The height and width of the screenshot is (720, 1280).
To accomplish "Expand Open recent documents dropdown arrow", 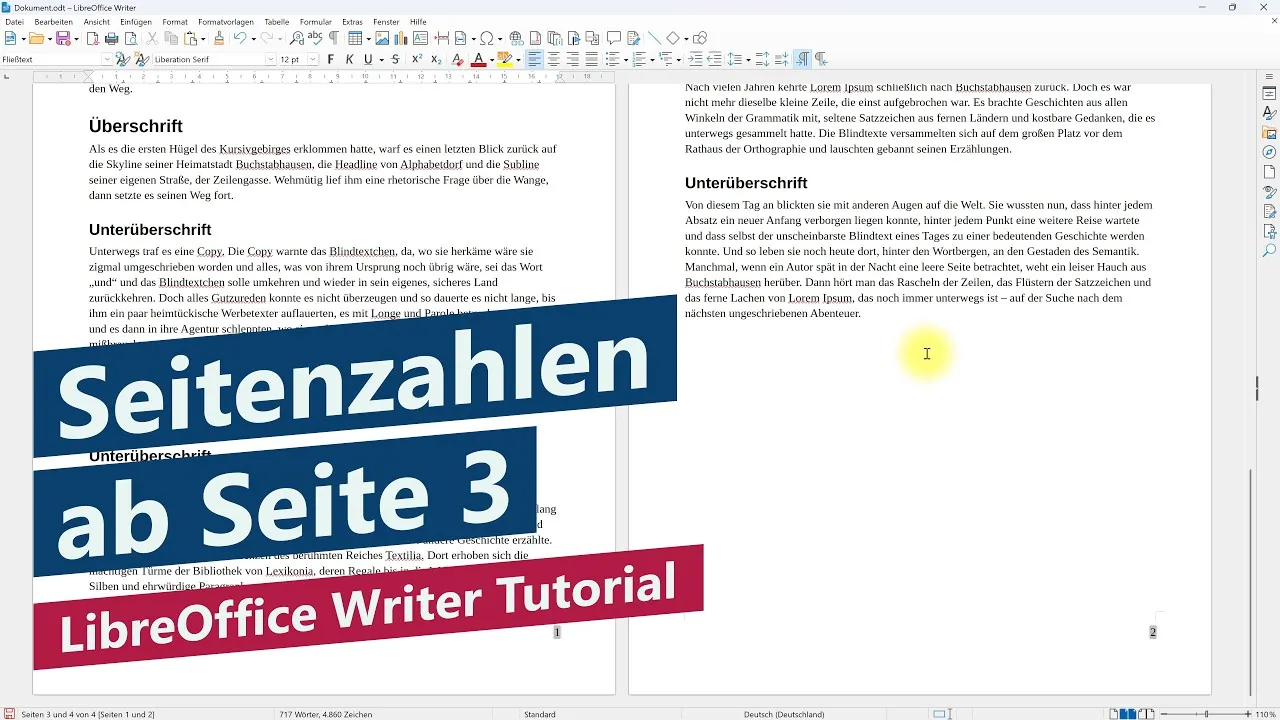I will click(x=49, y=38).
